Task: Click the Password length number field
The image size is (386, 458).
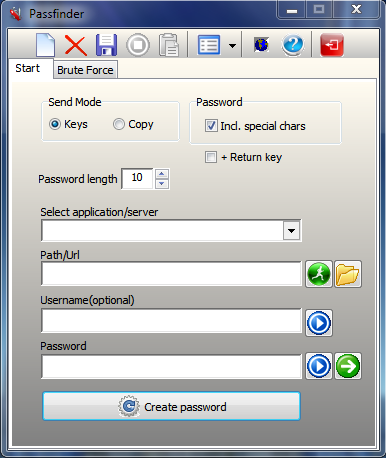Action: pos(137,179)
